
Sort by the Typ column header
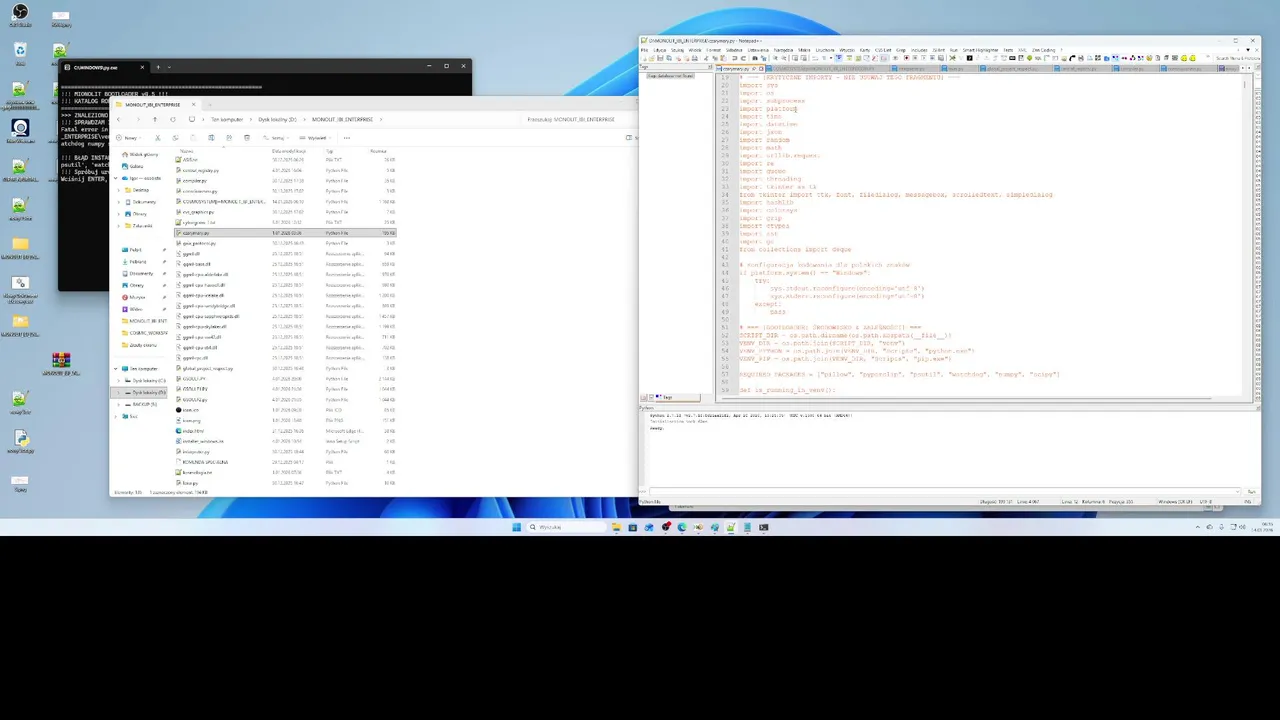(330, 151)
